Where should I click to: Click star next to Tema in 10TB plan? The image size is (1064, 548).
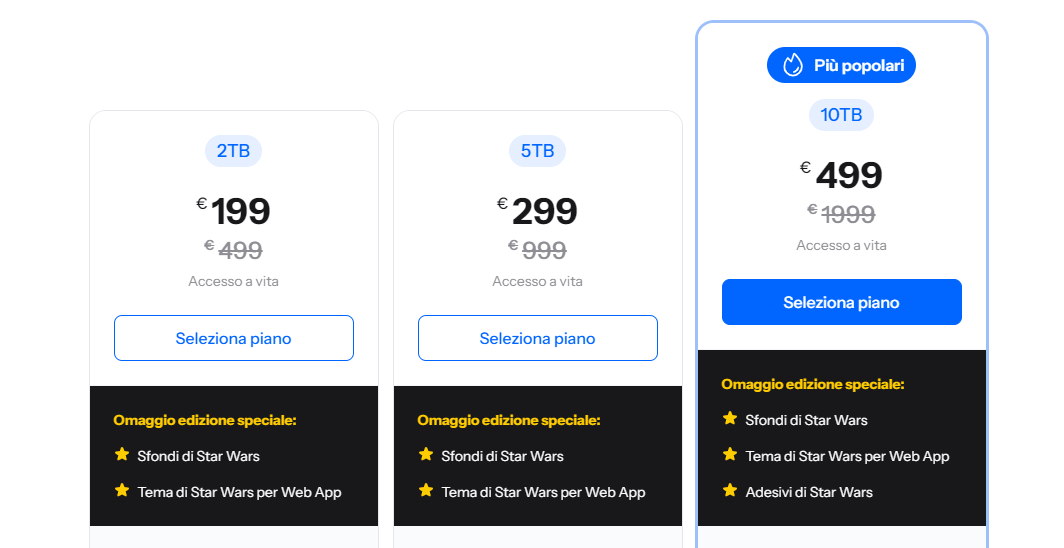(x=730, y=455)
